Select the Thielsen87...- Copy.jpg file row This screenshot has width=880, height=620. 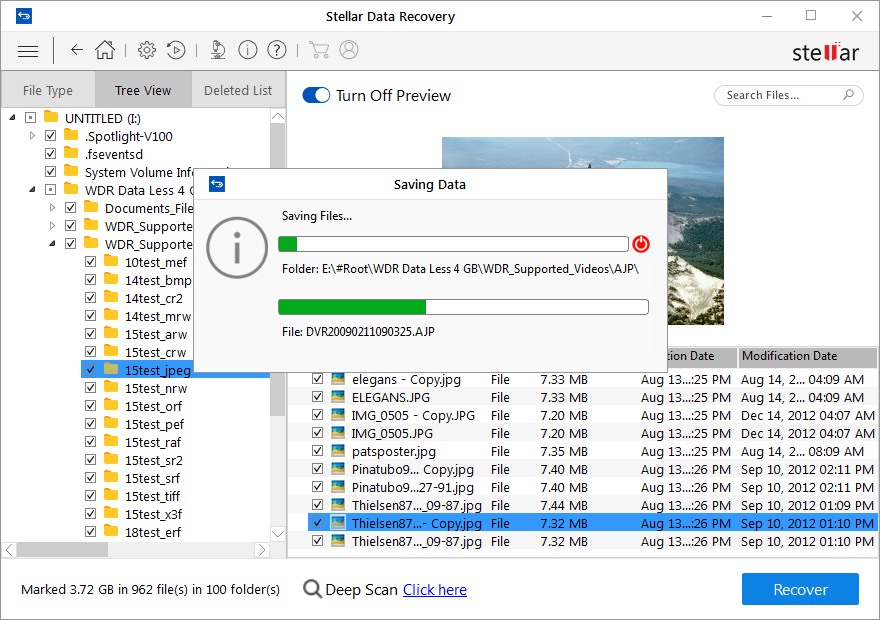[592, 523]
